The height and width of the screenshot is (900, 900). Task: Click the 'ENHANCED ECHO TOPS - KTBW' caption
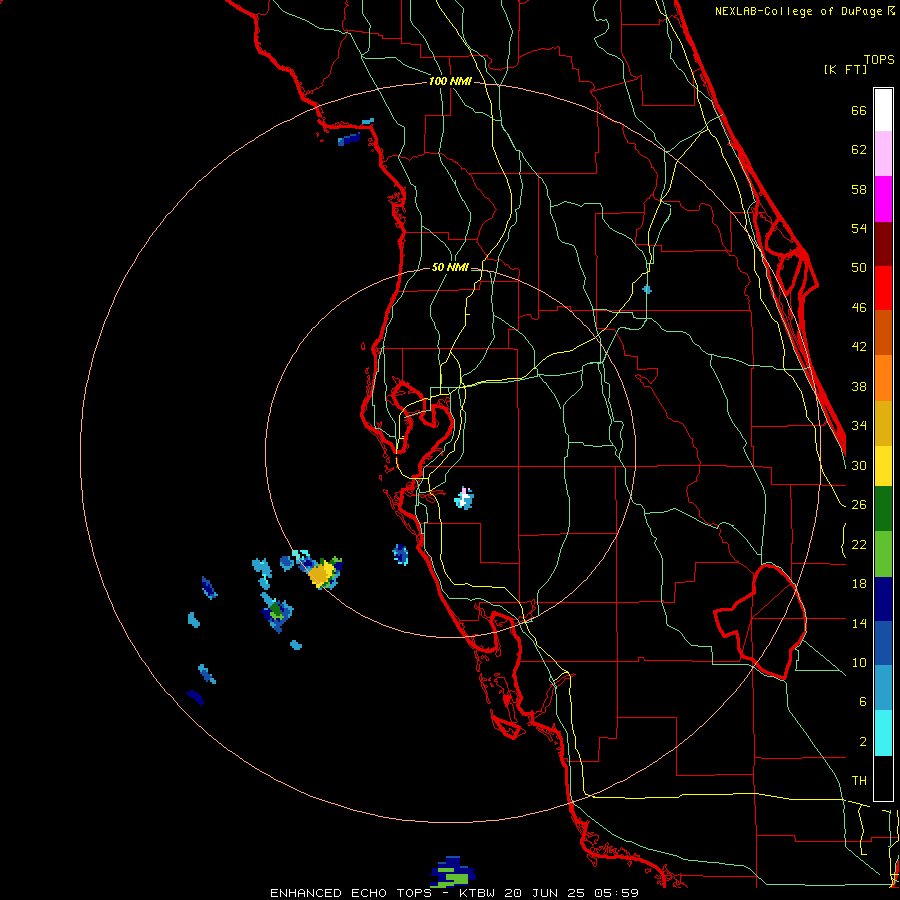coord(382,893)
